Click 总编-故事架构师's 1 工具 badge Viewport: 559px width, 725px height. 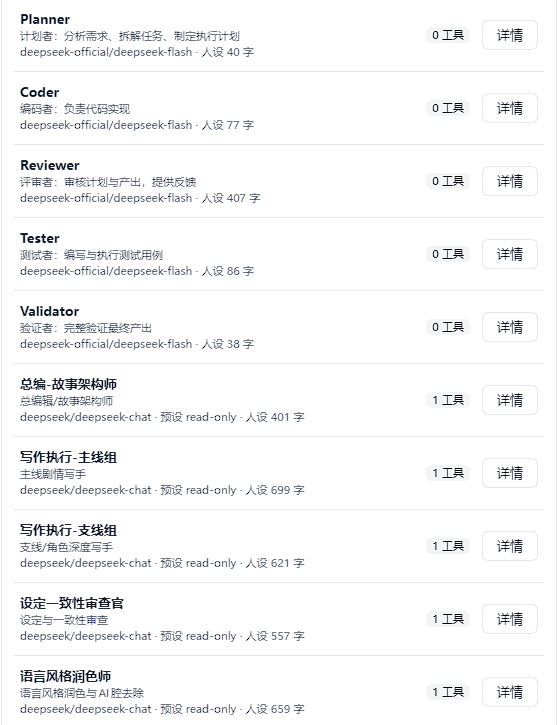tap(448, 400)
